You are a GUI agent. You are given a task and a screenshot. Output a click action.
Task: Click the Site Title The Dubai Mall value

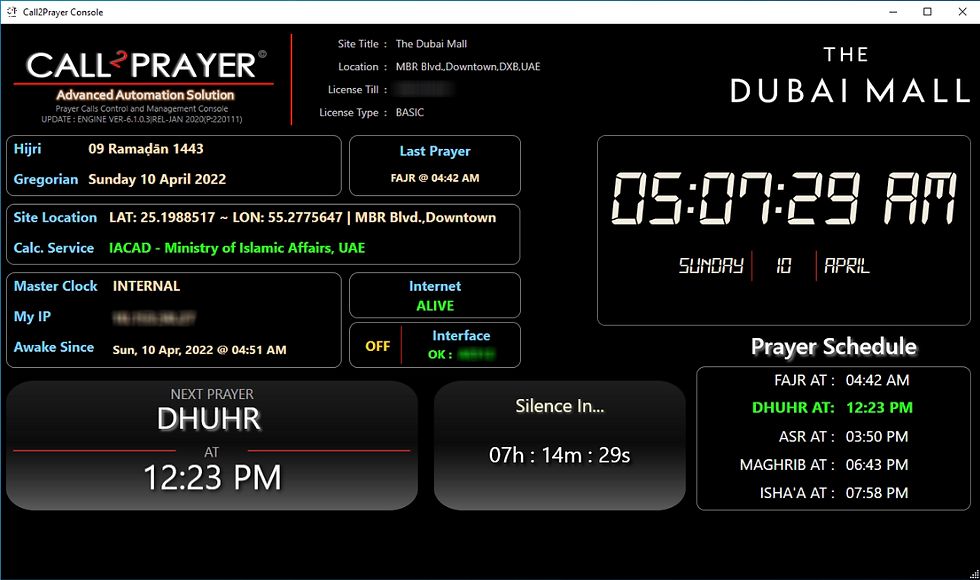click(x=431, y=44)
